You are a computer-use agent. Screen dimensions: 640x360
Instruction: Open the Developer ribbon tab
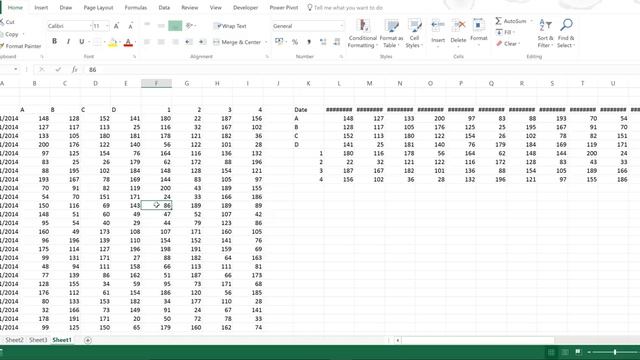pyautogui.click(x=245, y=7)
